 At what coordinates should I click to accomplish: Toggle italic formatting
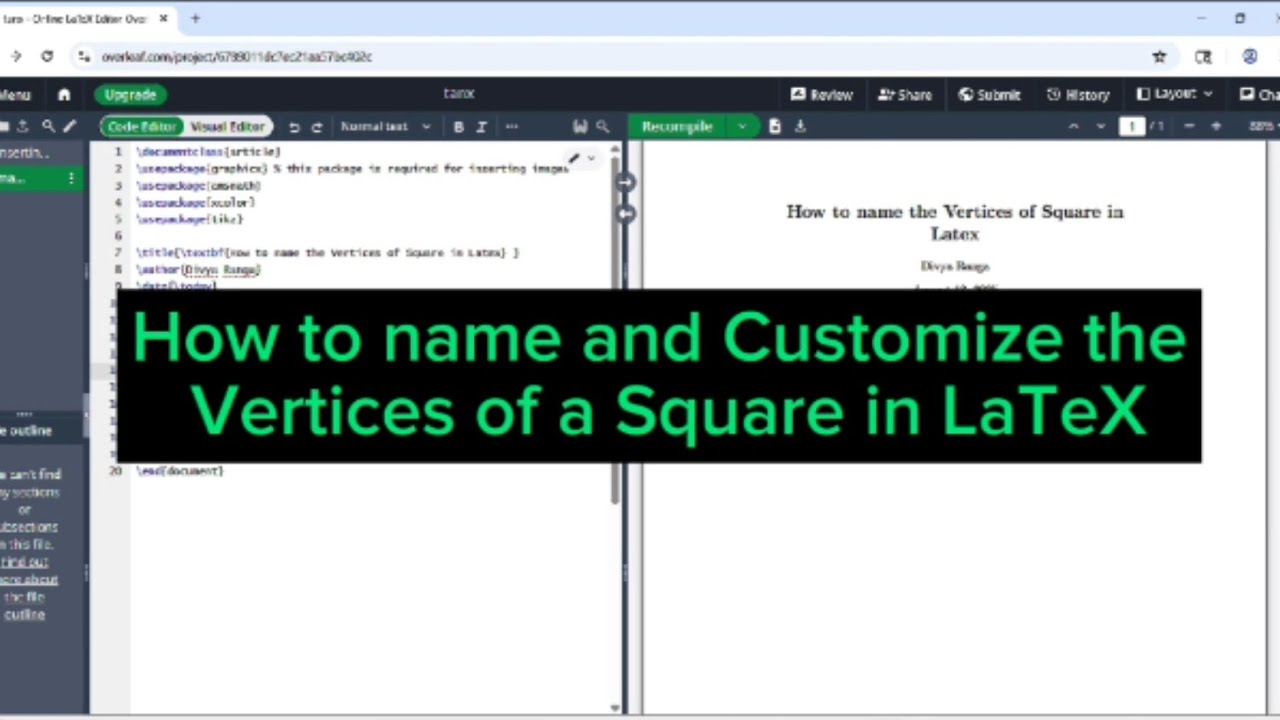coord(481,127)
